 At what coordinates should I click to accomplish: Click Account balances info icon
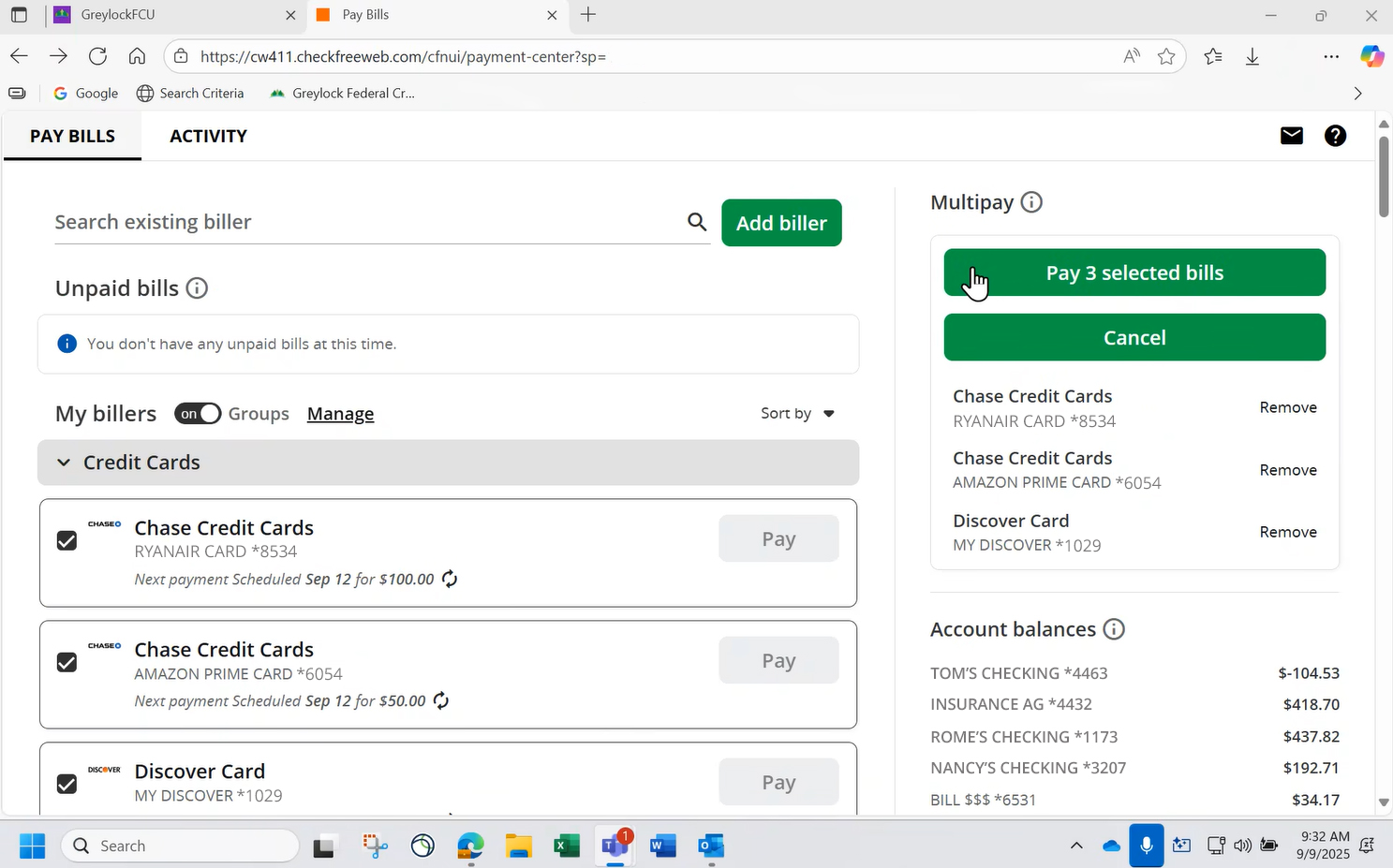(x=1114, y=629)
